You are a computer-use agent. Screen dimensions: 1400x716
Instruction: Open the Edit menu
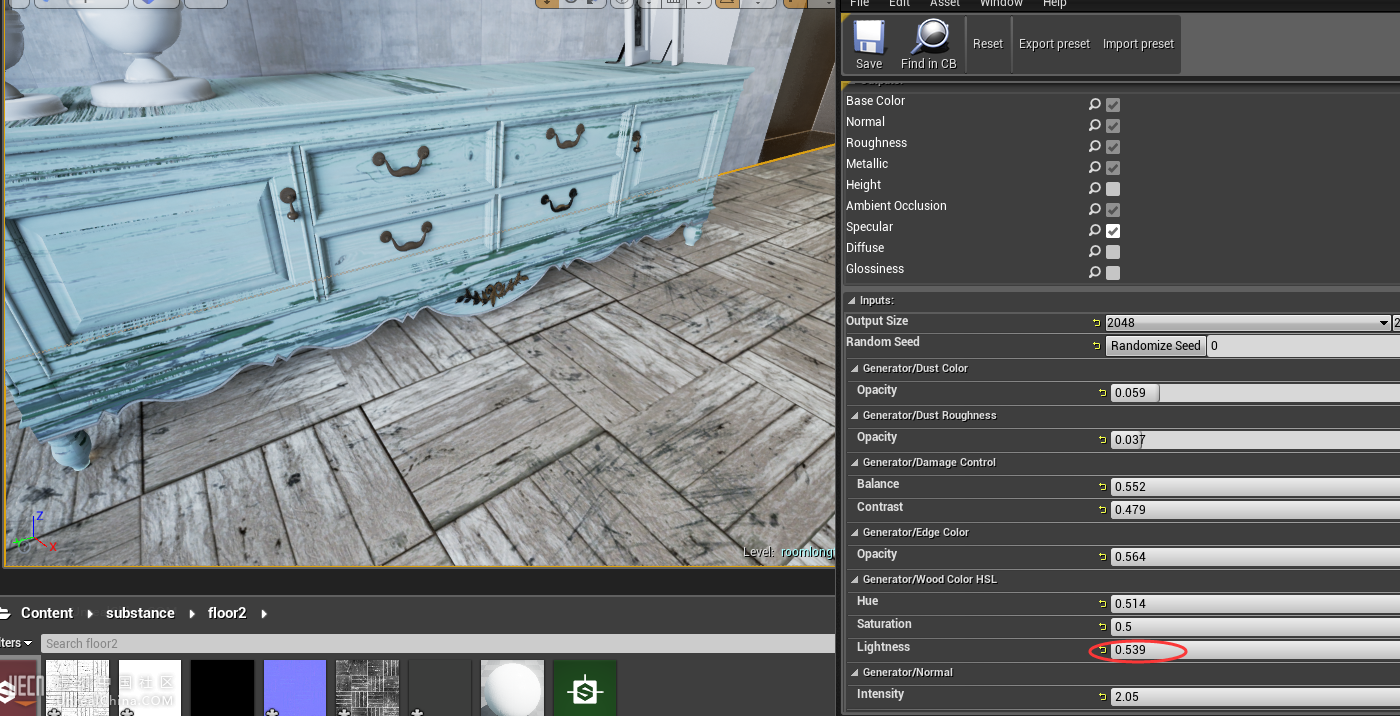[900, 4]
